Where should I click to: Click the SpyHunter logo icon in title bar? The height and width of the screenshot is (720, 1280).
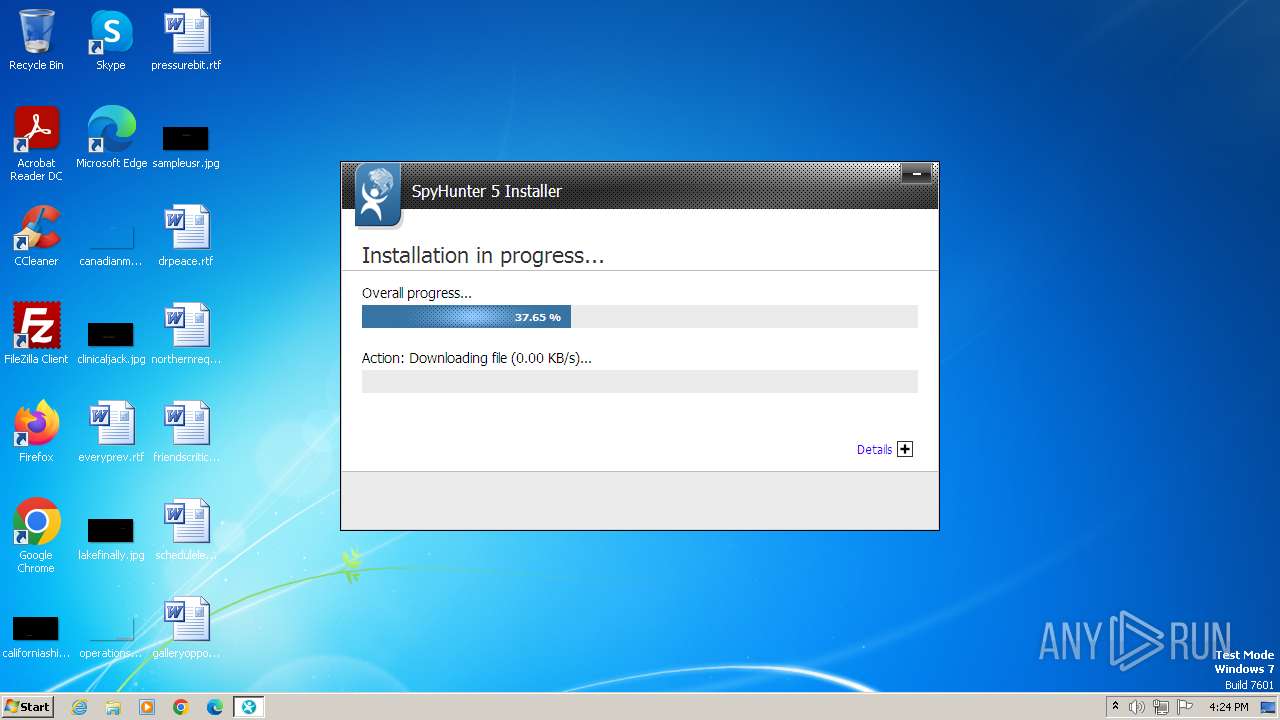(377, 195)
